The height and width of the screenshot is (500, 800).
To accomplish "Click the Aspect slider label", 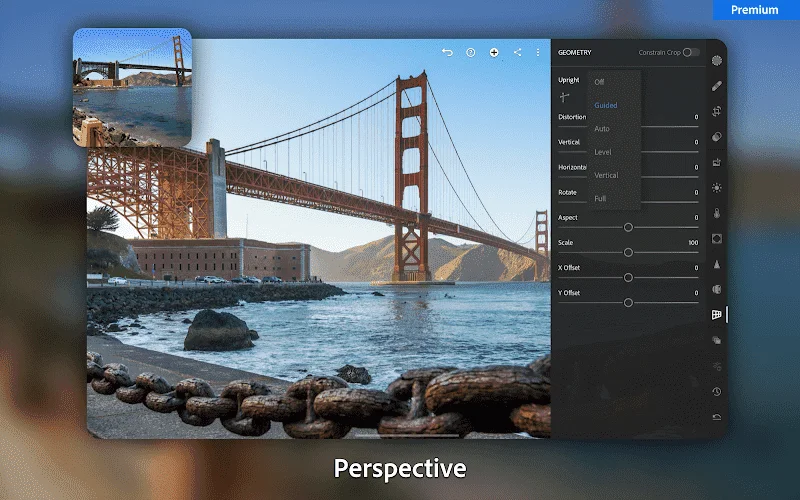I will pyautogui.click(x=567, y=217).
